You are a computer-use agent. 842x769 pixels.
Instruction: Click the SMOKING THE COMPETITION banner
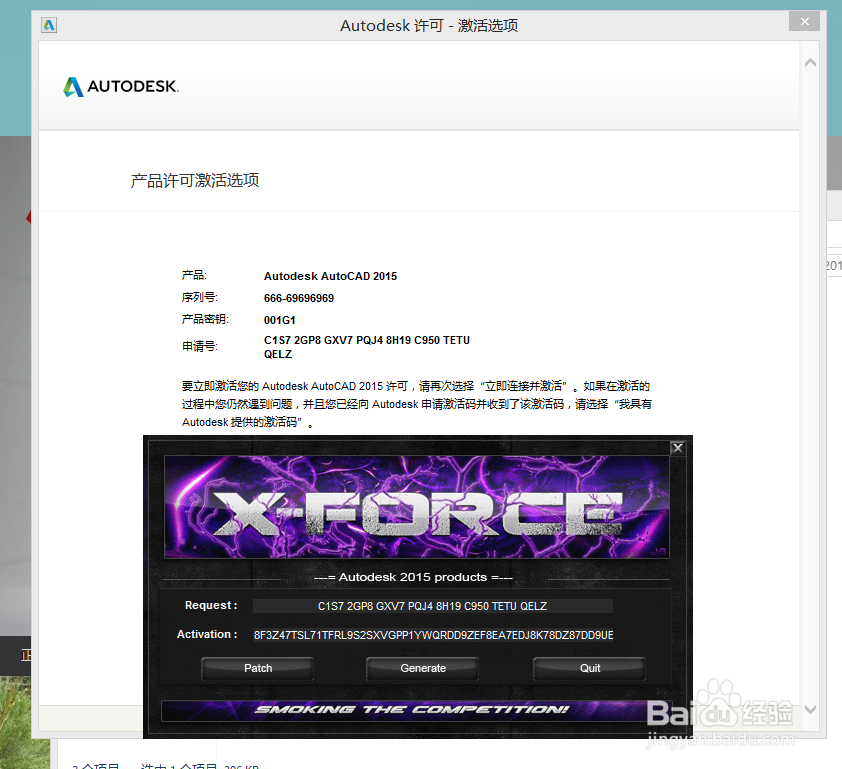(416, 709)
